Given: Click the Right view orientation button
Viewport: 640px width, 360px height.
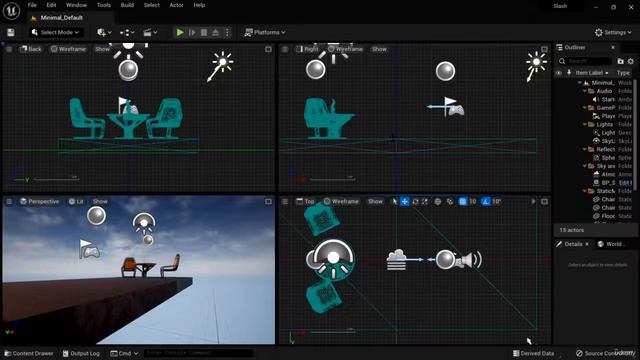Looking at the screenshot, I should click(307, 49).
